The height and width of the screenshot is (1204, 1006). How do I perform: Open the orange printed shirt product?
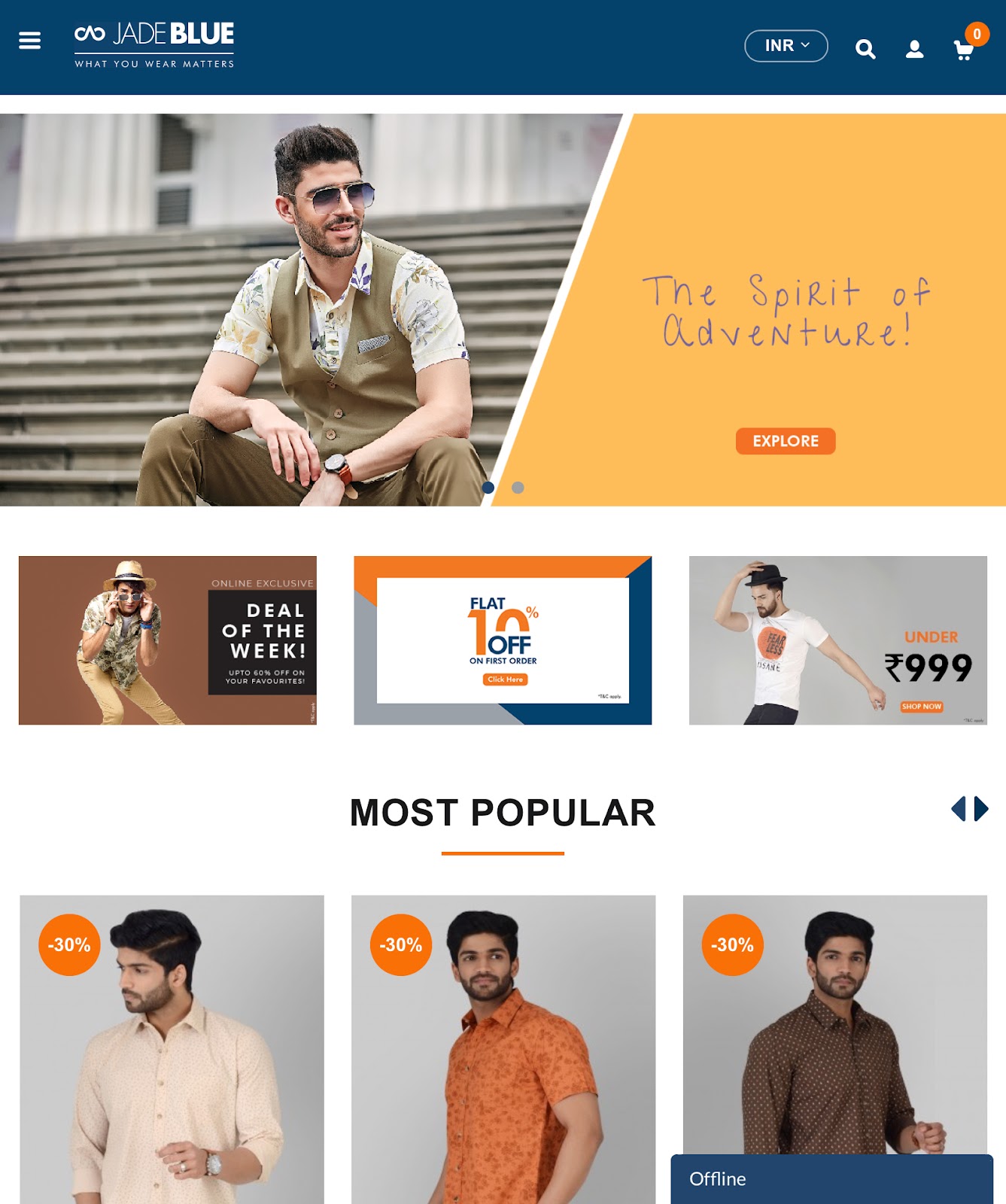pos(503,1050)
